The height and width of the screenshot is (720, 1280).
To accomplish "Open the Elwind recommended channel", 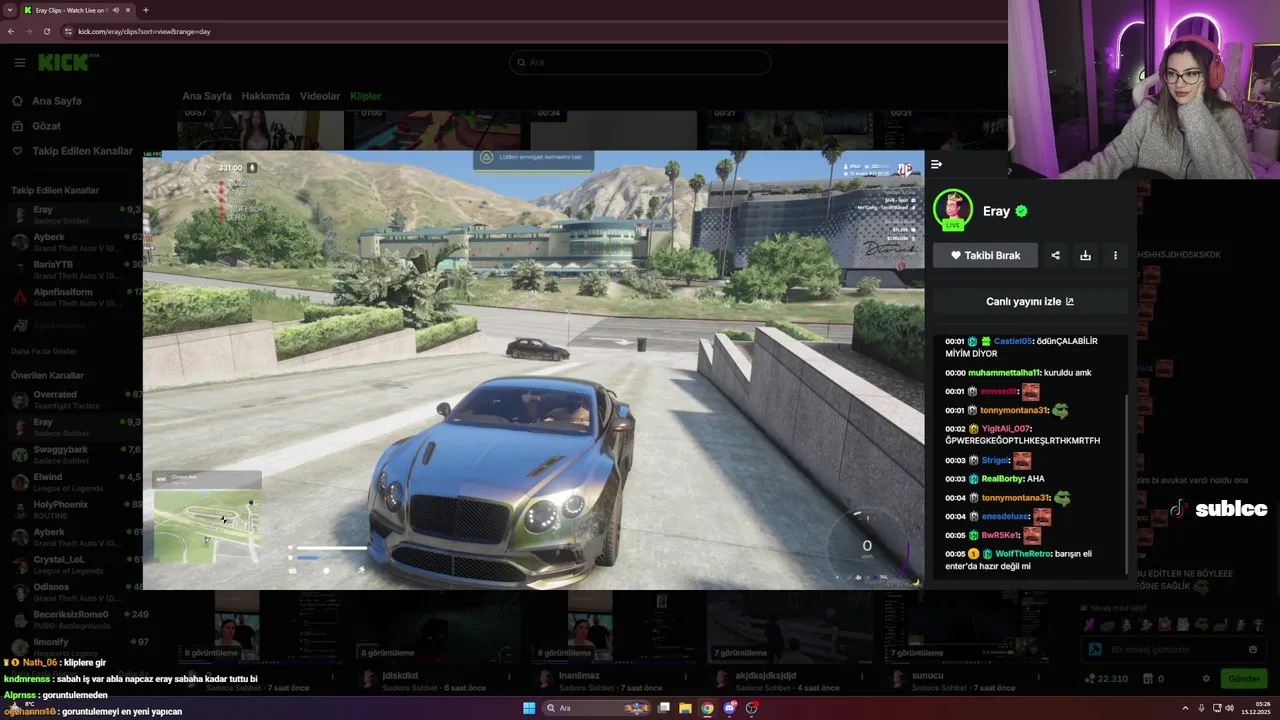I will pyautogui.click(x=75, y=482).
